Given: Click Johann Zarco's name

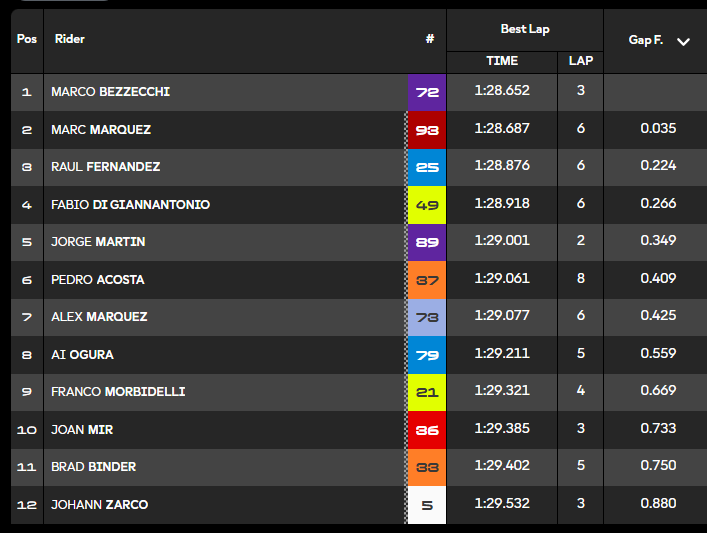Looking at the screenshot, I should tap(100, 504).
